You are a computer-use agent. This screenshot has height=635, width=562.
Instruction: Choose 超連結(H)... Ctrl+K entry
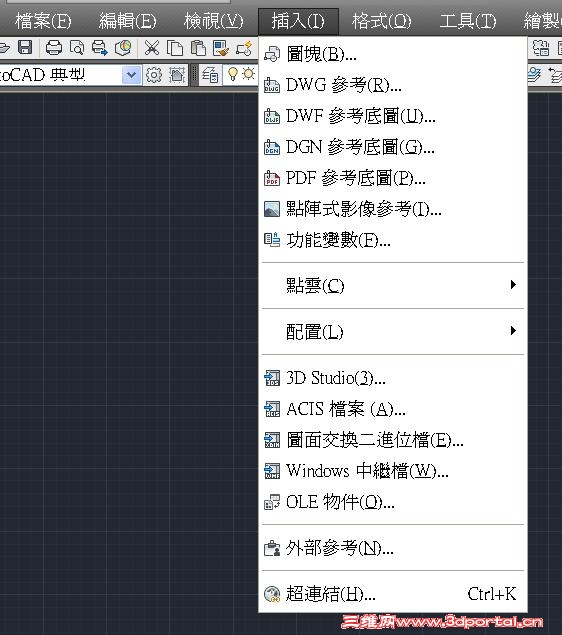pos(393,594)
